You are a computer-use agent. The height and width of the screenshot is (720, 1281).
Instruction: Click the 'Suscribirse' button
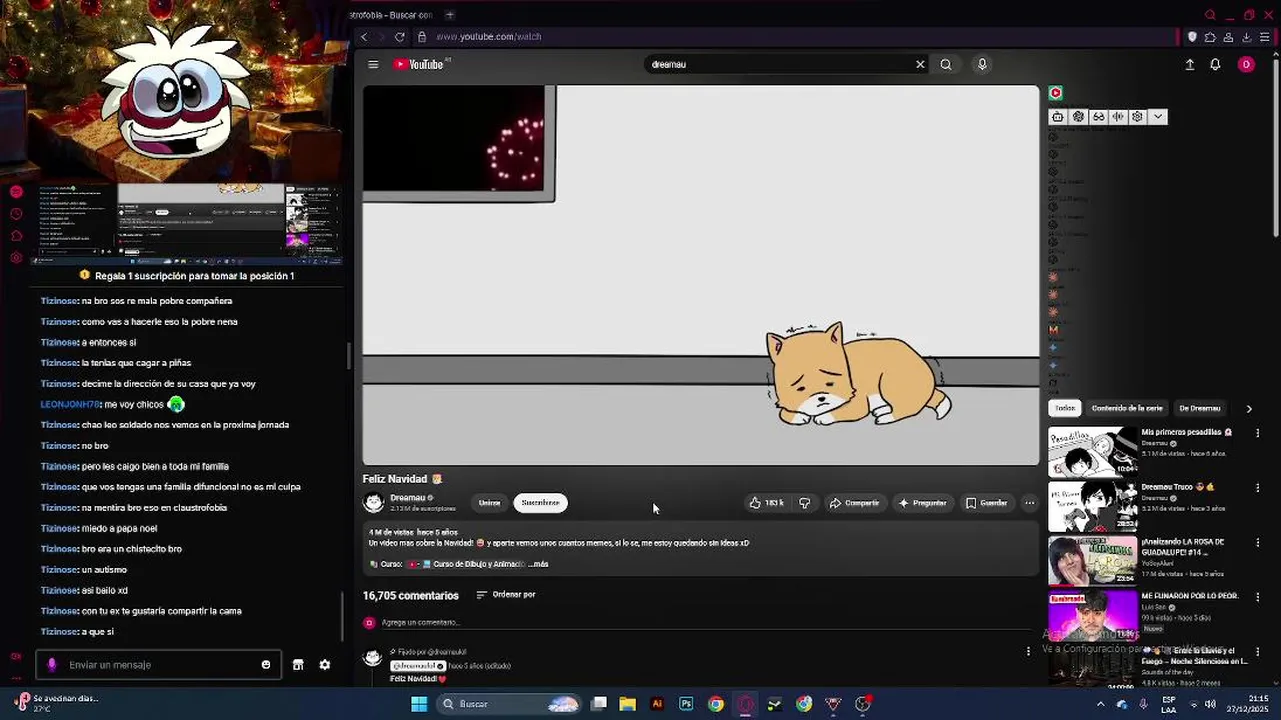pos(540,503)
